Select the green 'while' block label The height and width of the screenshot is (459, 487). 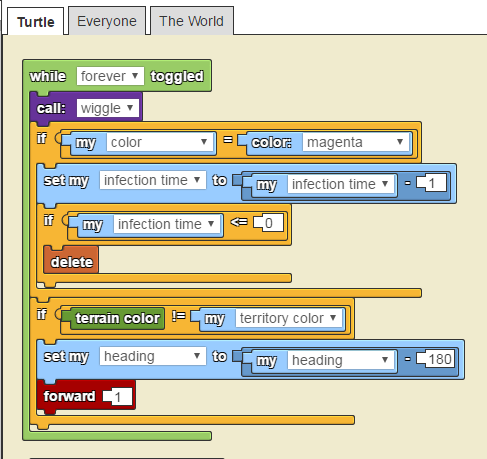click(x=48, y=76)
